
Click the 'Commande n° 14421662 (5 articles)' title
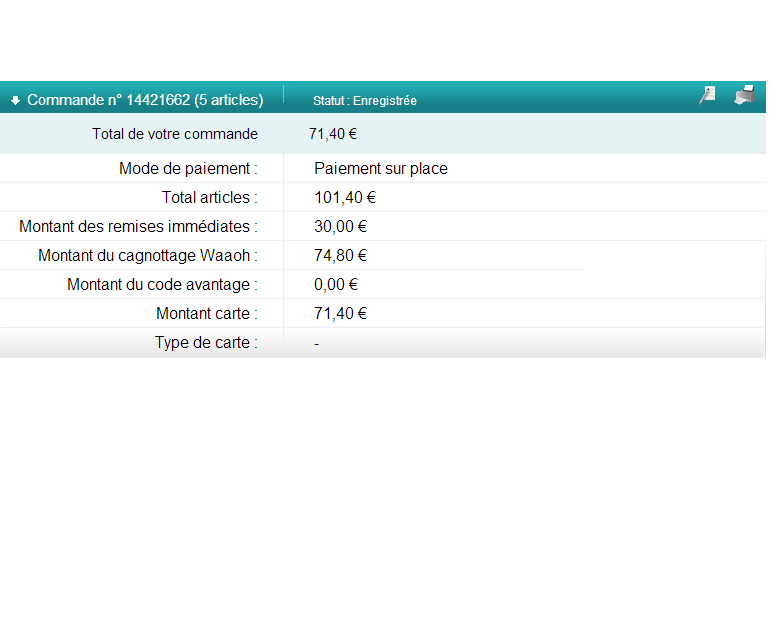[x=145, y=100]
